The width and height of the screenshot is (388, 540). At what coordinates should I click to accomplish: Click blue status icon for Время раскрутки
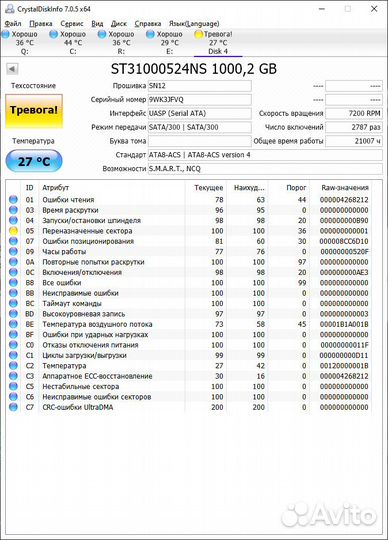click(x=13, y=210)
